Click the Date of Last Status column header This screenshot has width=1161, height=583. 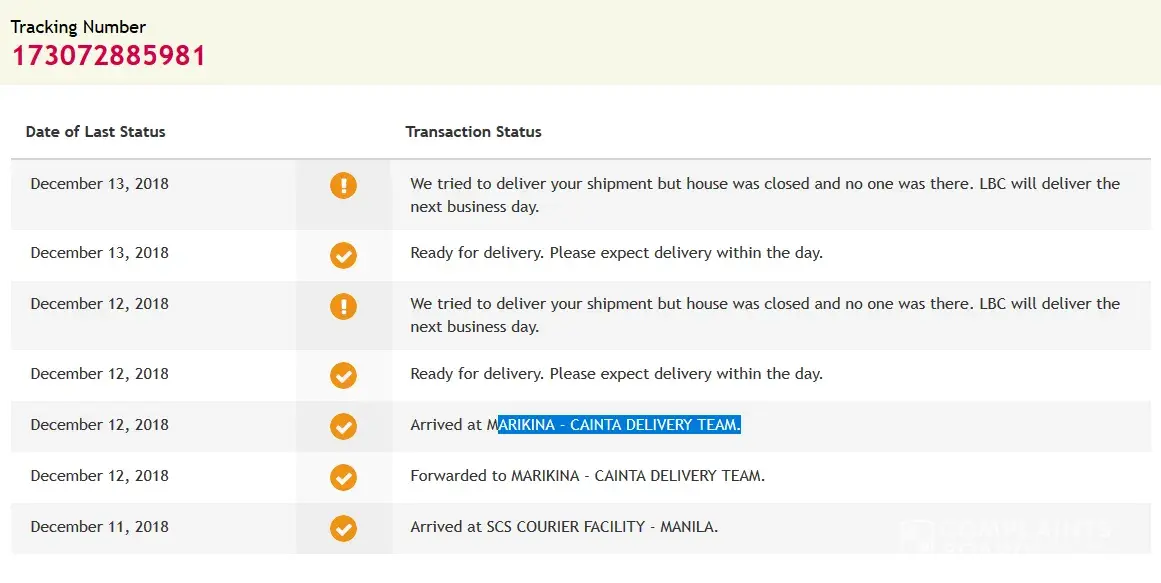click(96, 132)
